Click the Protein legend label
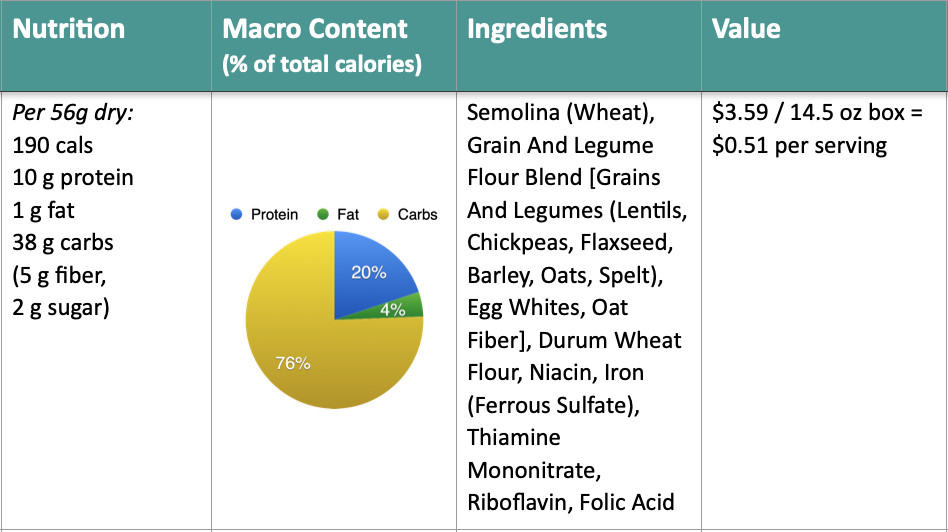948x532 pixels. [274, 215]
